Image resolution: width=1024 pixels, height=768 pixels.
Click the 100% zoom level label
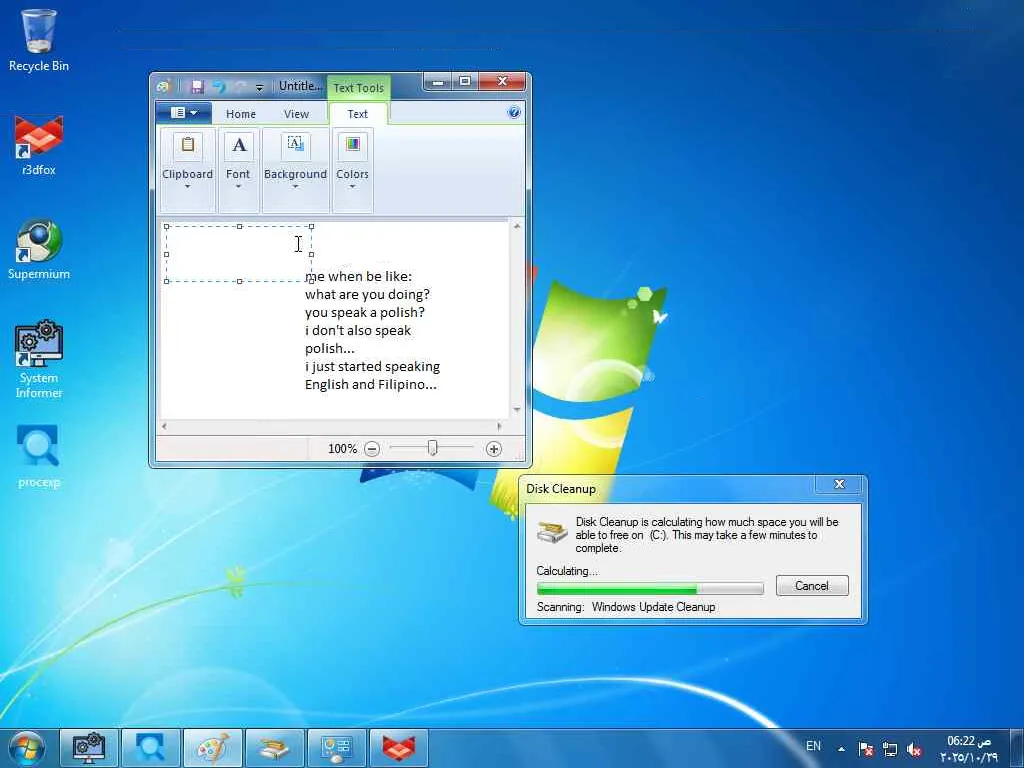(342, 449)
